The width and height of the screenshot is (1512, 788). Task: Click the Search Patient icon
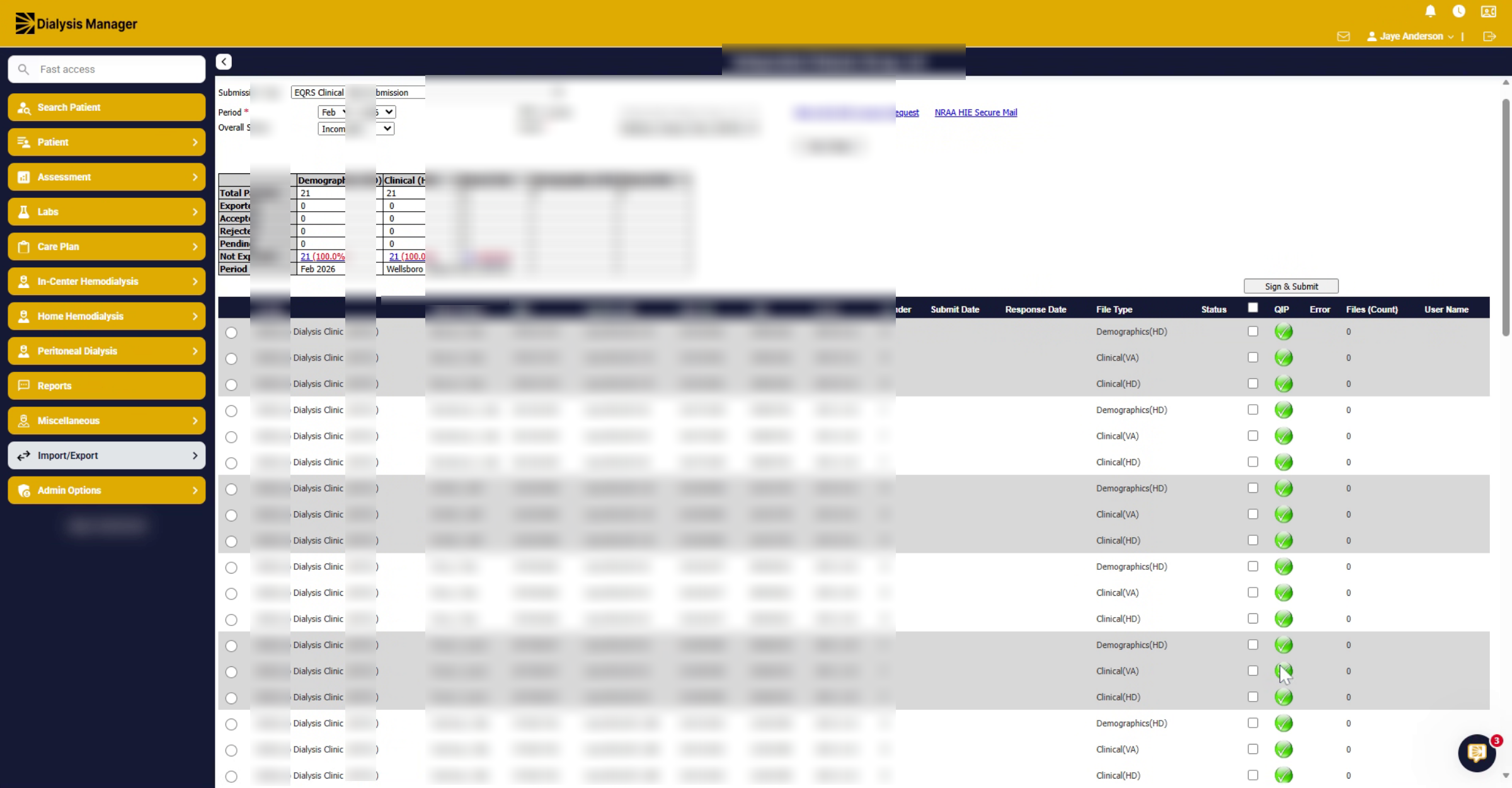[24, 108]
